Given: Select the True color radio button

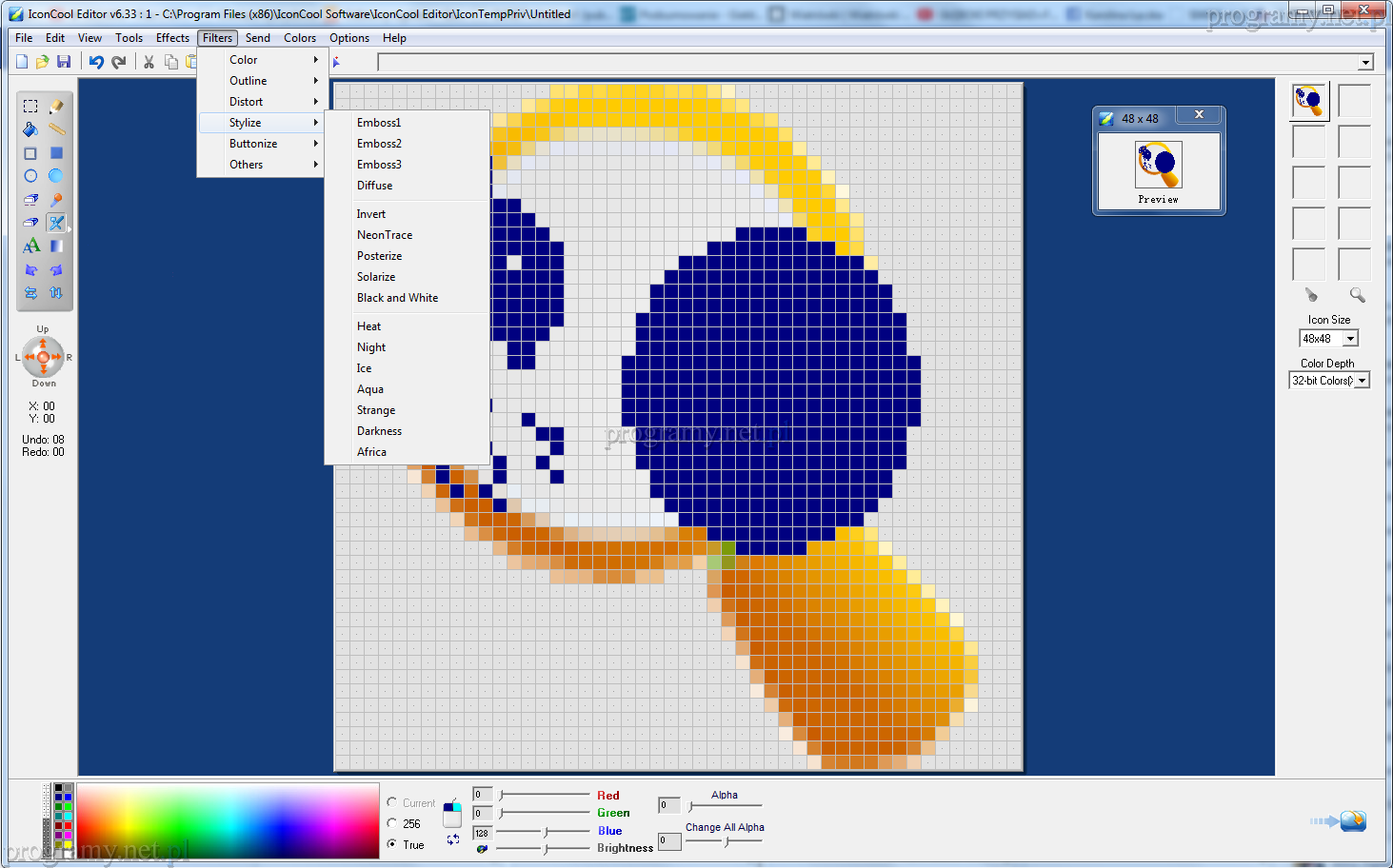Looking at the screenshot, I should 392,844.
